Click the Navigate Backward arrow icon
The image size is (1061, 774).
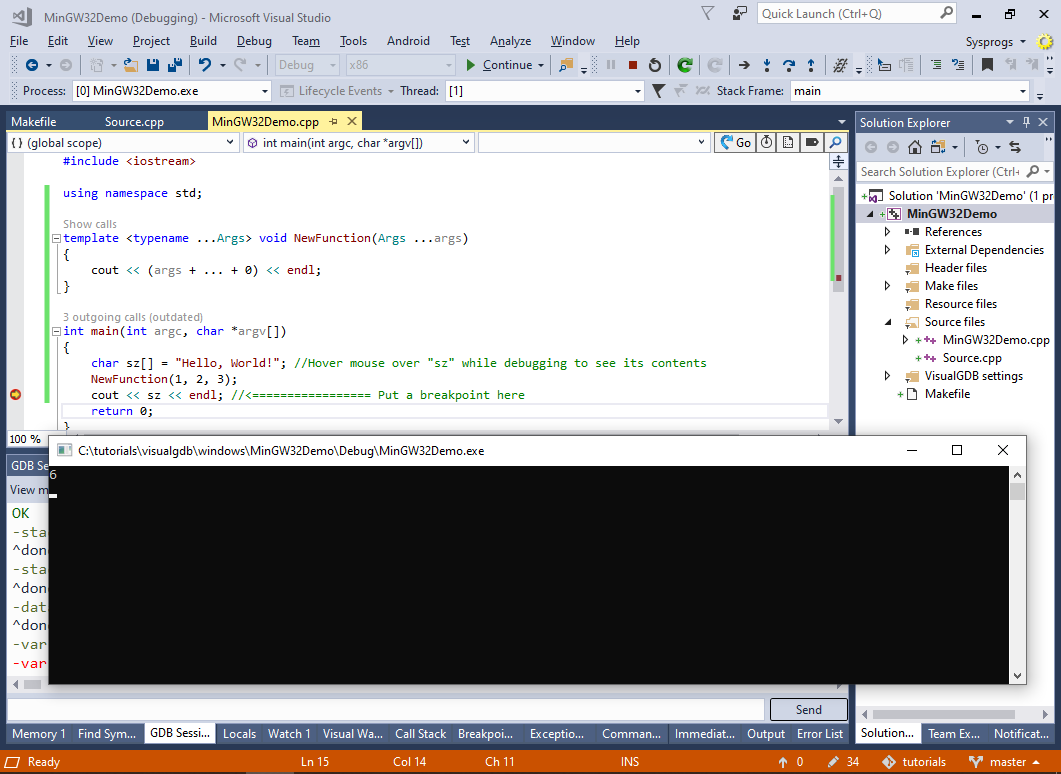click(x=31, y=65)
